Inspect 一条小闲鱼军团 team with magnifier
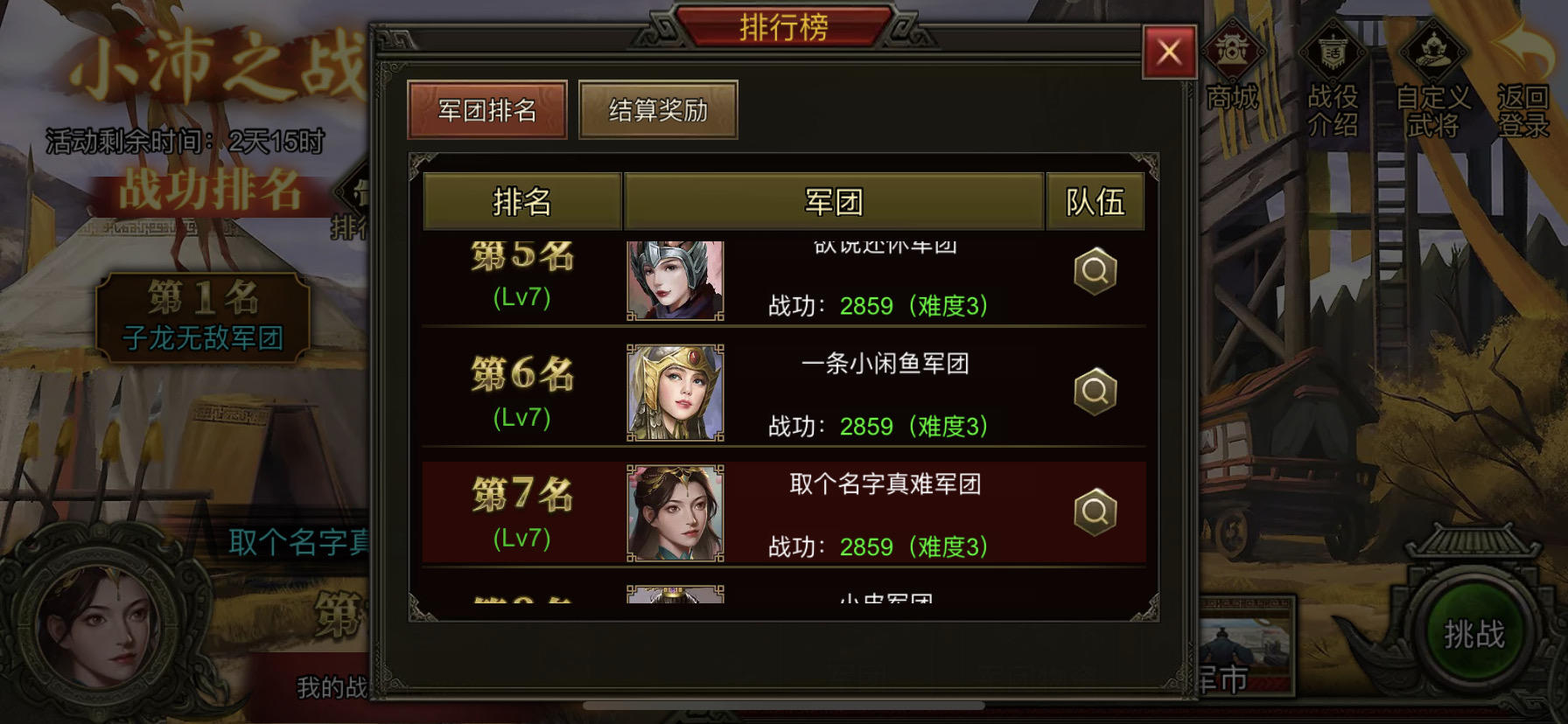Screen dimensions: 1568x724 [x=1095, y=391]
